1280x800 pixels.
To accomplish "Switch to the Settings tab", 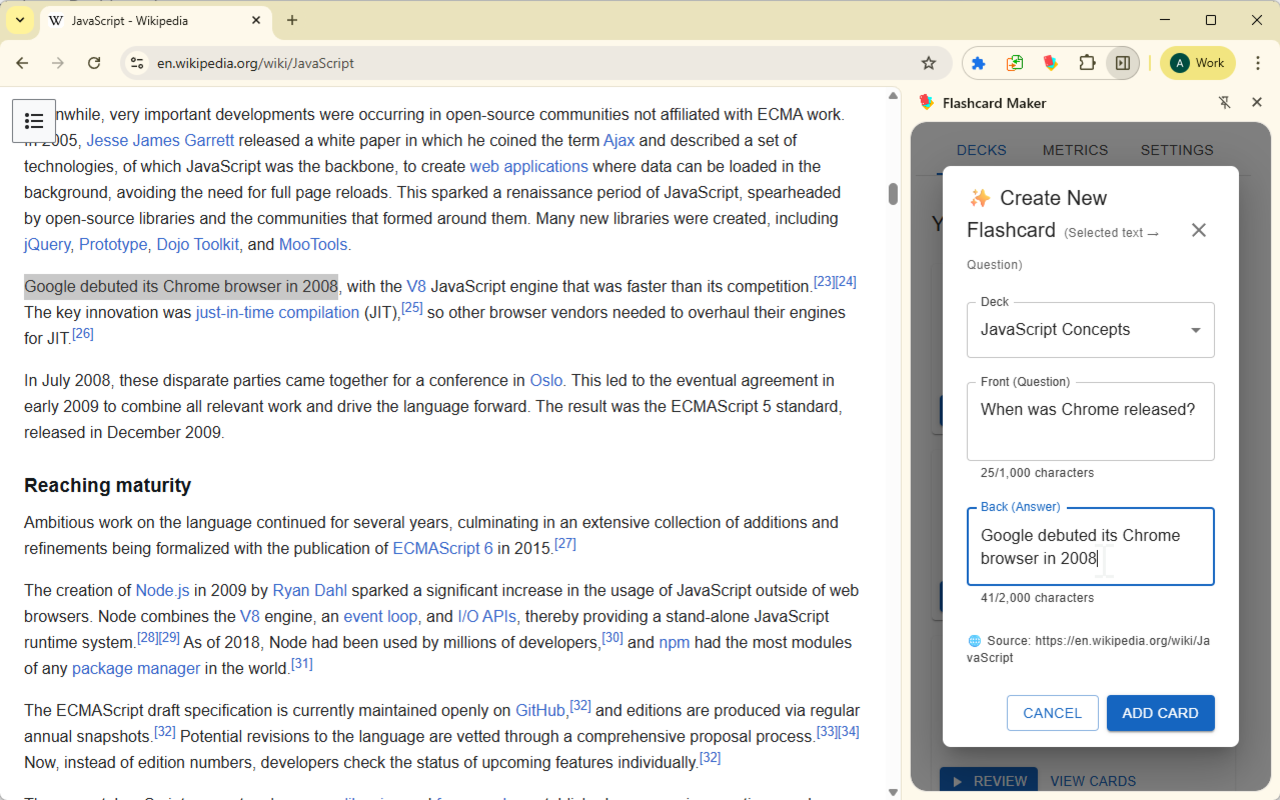I will (x=1176, y=150).
